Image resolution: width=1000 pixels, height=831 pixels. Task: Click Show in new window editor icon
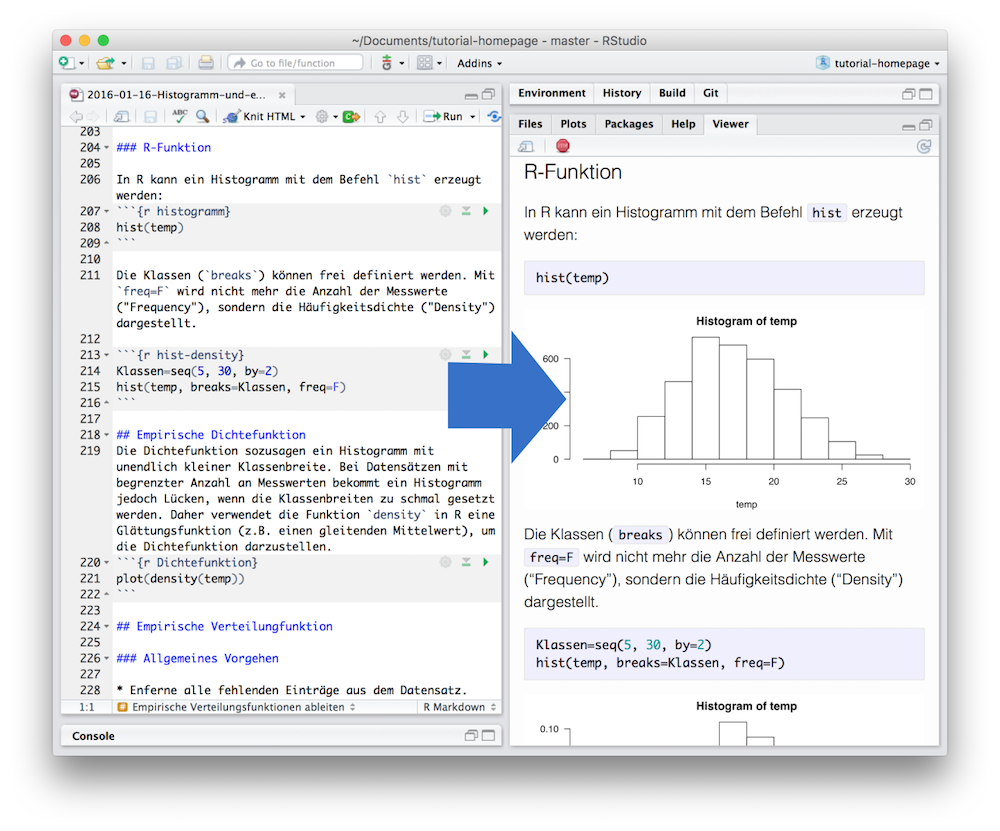point(121,116)
